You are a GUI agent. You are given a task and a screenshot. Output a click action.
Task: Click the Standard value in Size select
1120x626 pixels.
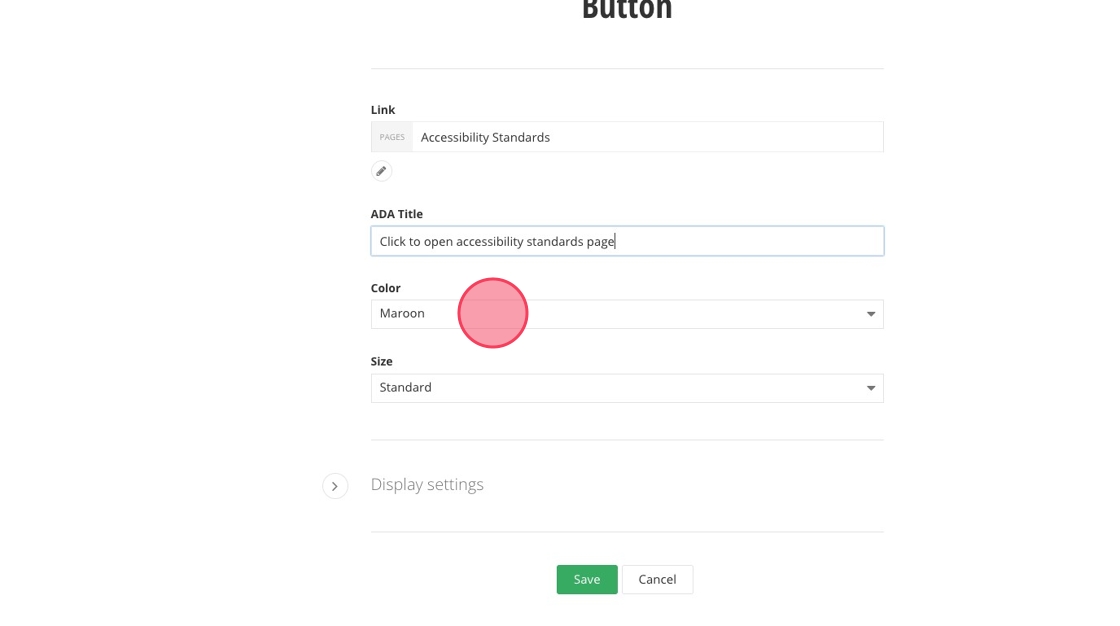pos(405,388)
